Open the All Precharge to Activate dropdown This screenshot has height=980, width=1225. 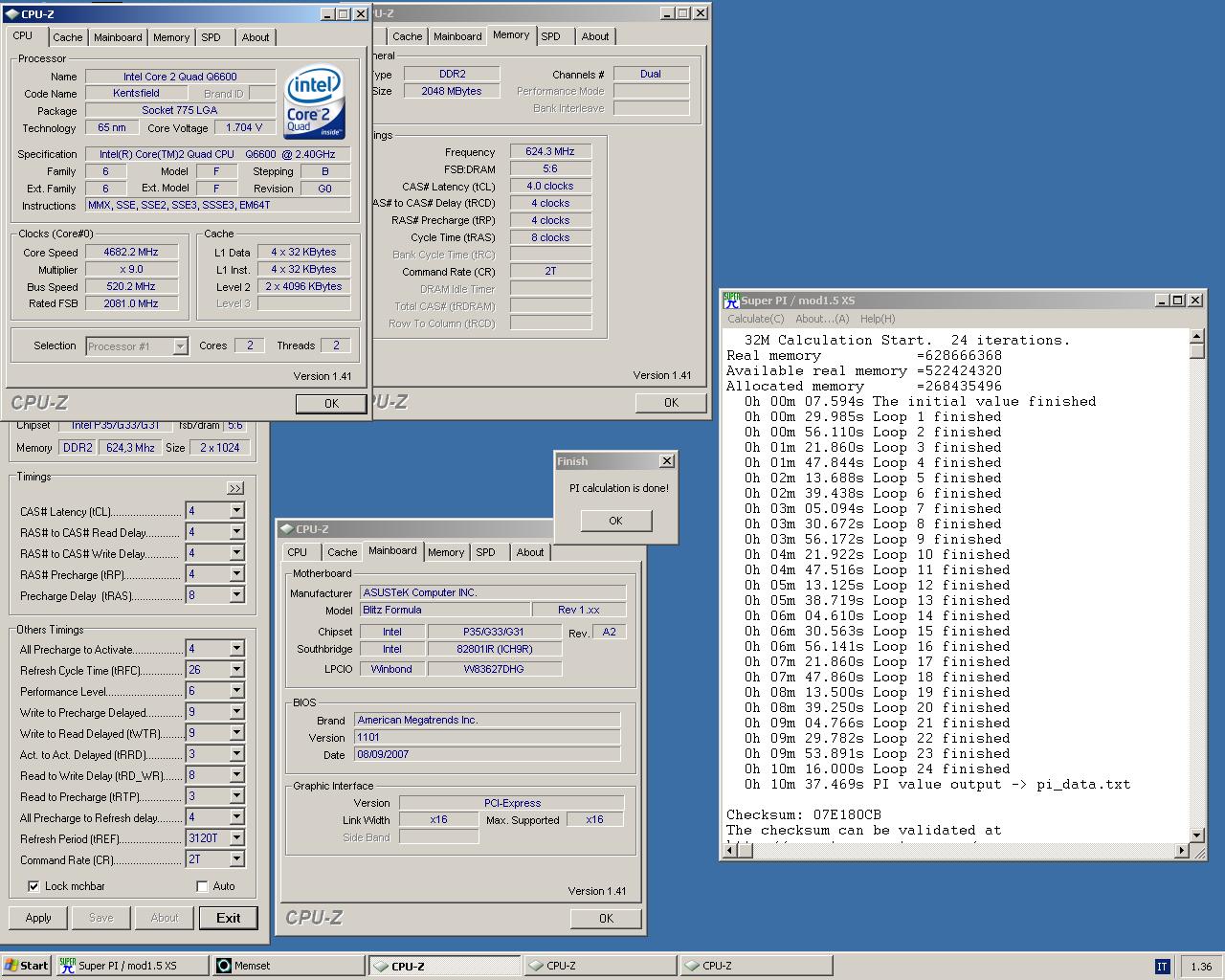(x=236, y=649)
